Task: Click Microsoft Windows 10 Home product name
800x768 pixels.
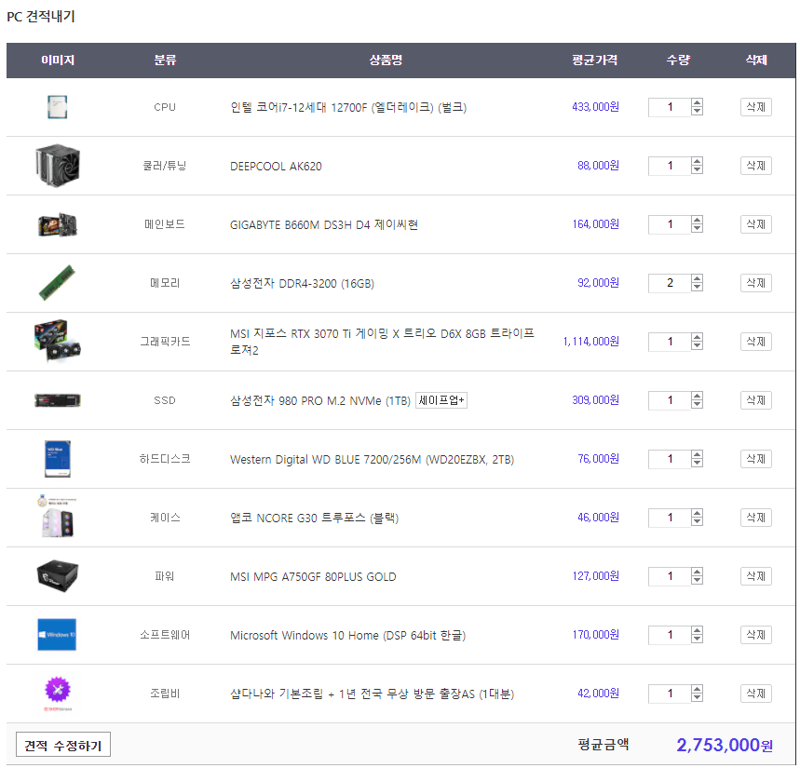Action: click(x=348, y=635)
